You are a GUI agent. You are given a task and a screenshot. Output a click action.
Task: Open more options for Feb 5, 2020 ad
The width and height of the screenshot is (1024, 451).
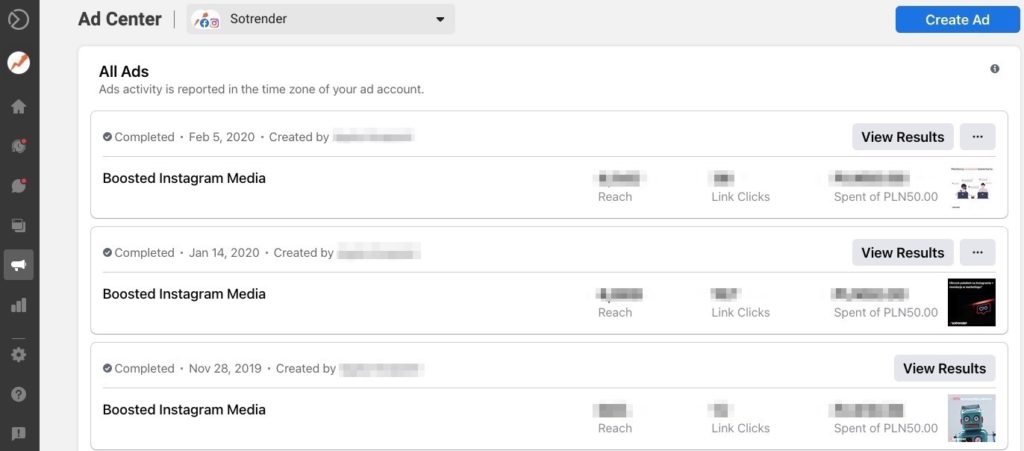coord(977,137)
